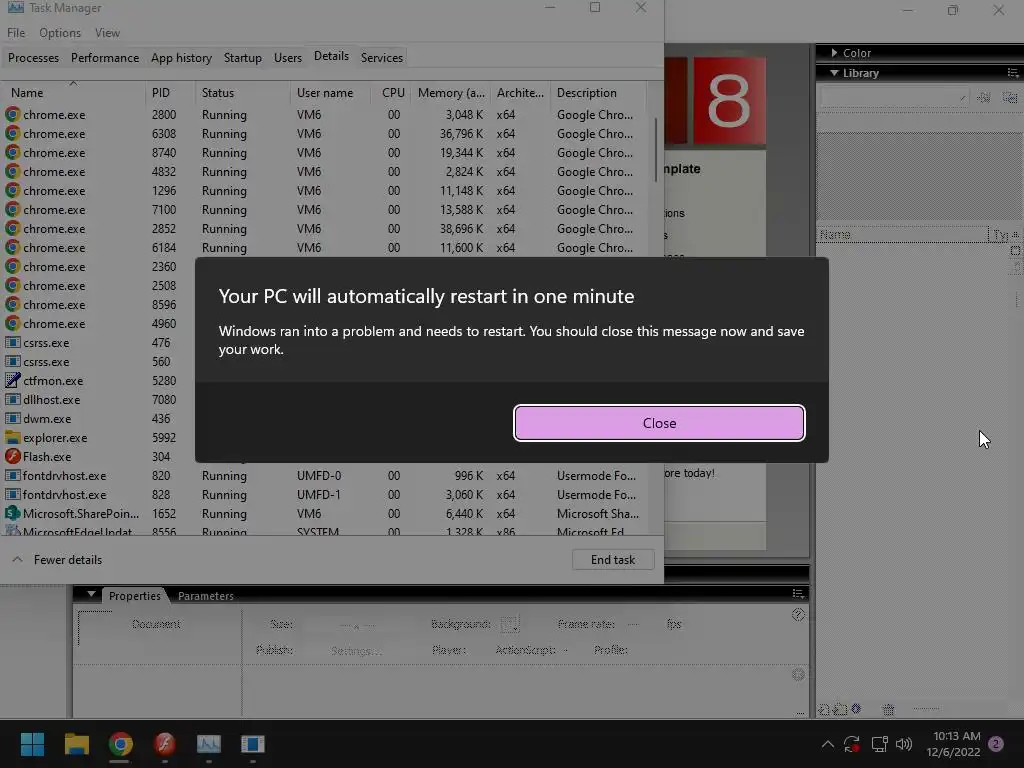Click the explorer.exe folder icon
Screen dimensions: 1024x768
click(12, 438)
